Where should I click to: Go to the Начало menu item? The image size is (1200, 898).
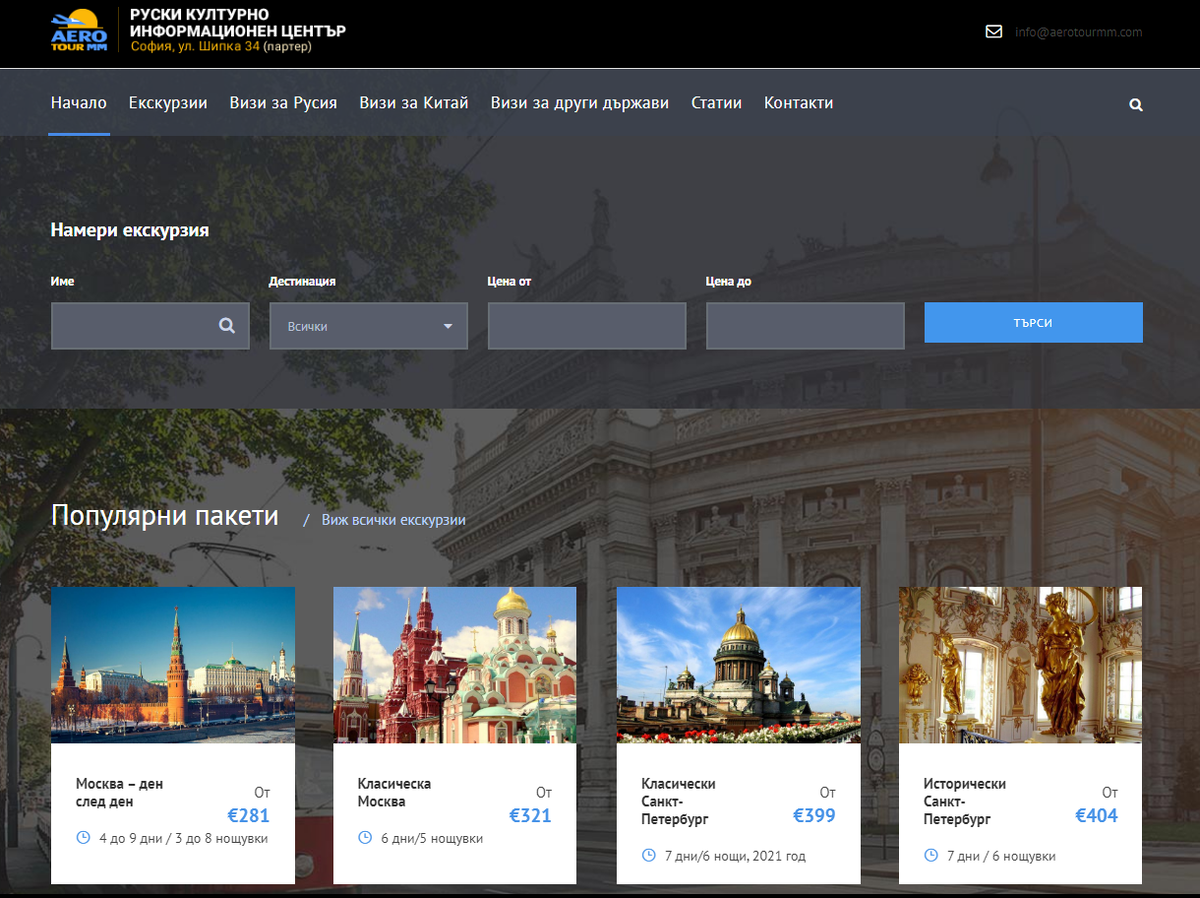coord(79,102)
